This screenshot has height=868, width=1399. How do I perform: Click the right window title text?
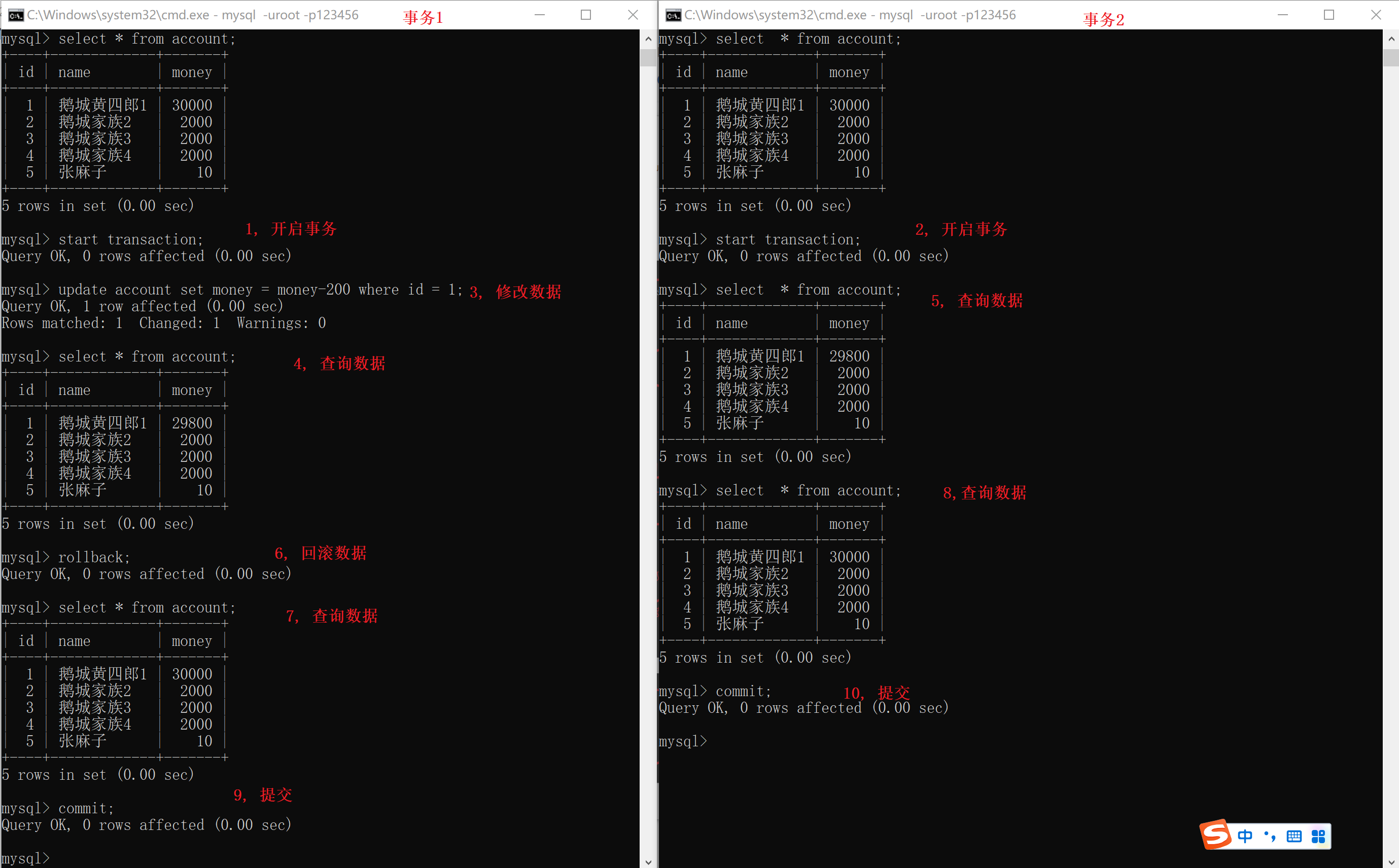click(850, 15)
